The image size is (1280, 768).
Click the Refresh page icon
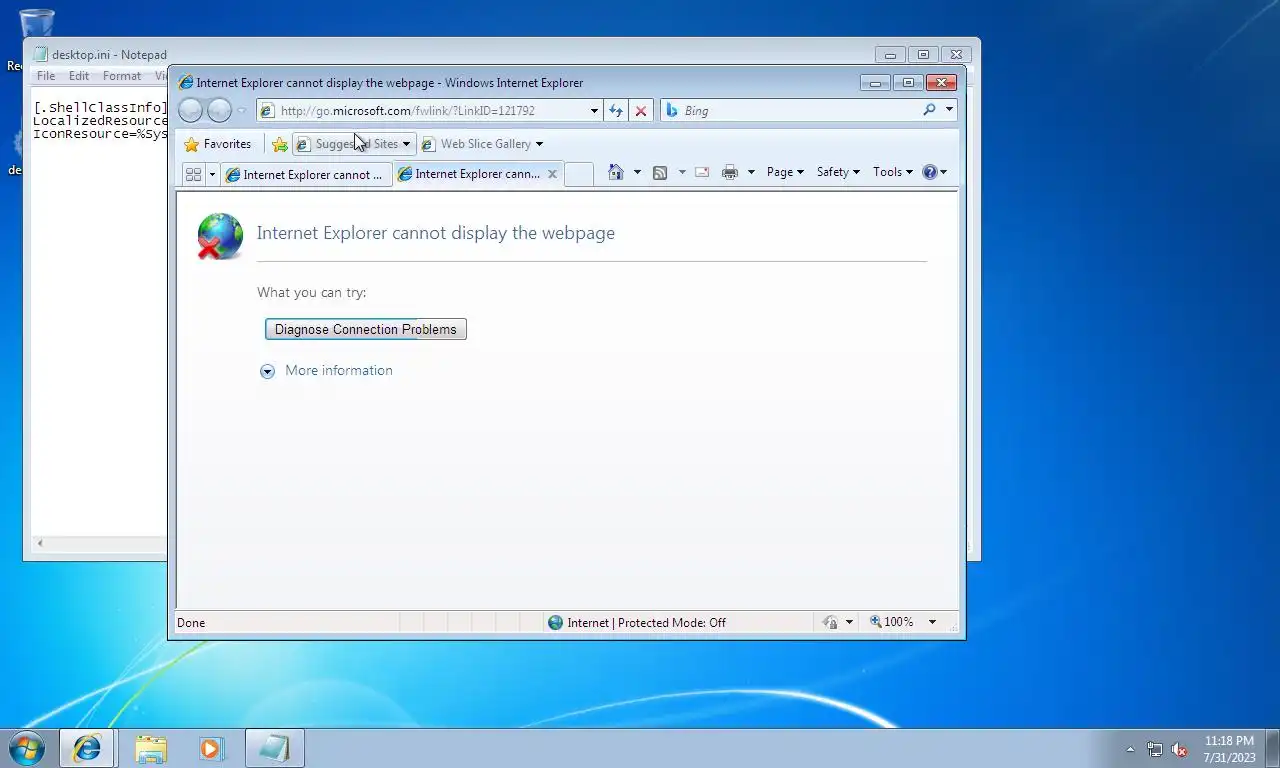616,111
